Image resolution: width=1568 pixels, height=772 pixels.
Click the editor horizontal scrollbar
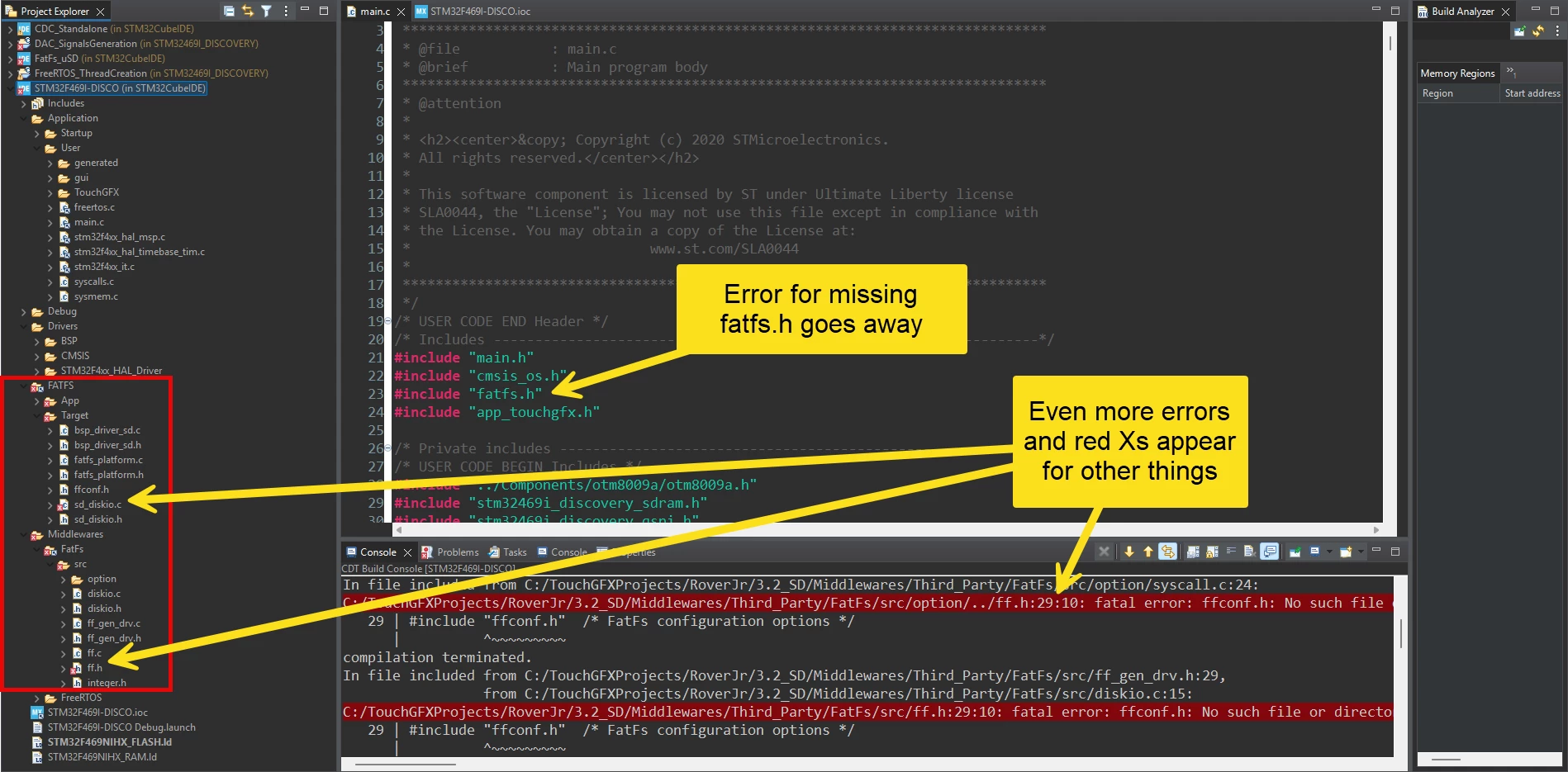tap(887, 529)
